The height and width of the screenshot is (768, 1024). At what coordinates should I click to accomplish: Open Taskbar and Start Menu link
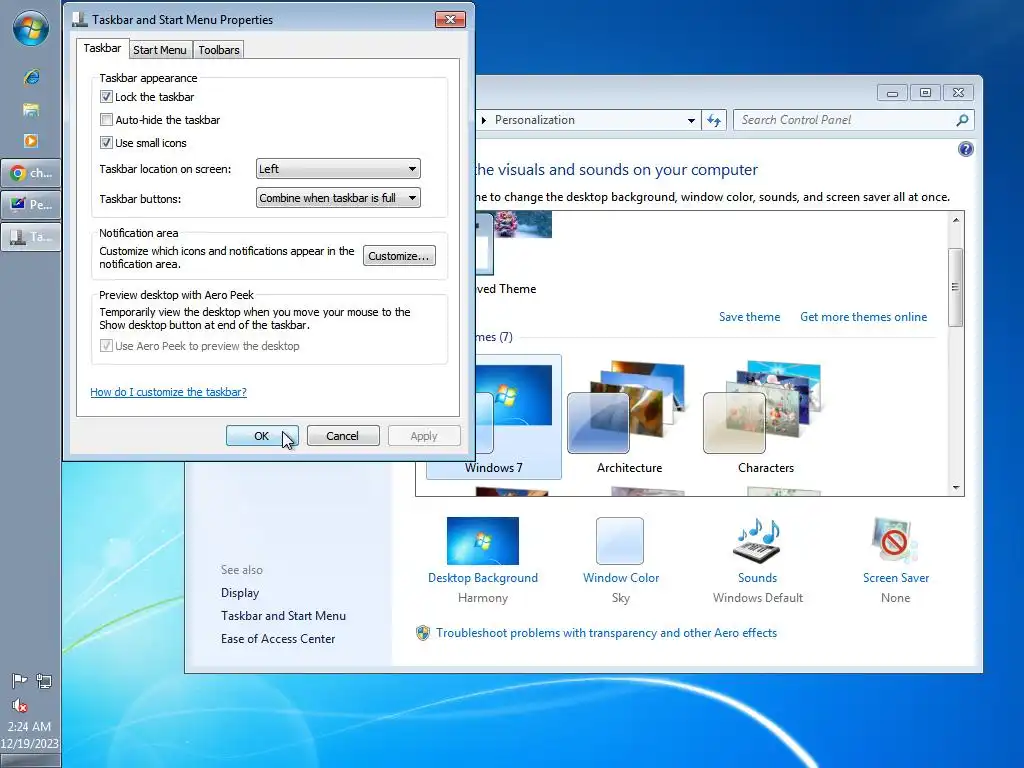coord(283,616)
